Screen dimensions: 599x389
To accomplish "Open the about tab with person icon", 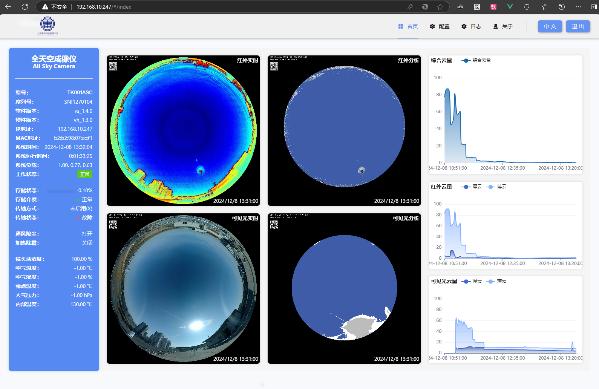I will coord(502,26).
